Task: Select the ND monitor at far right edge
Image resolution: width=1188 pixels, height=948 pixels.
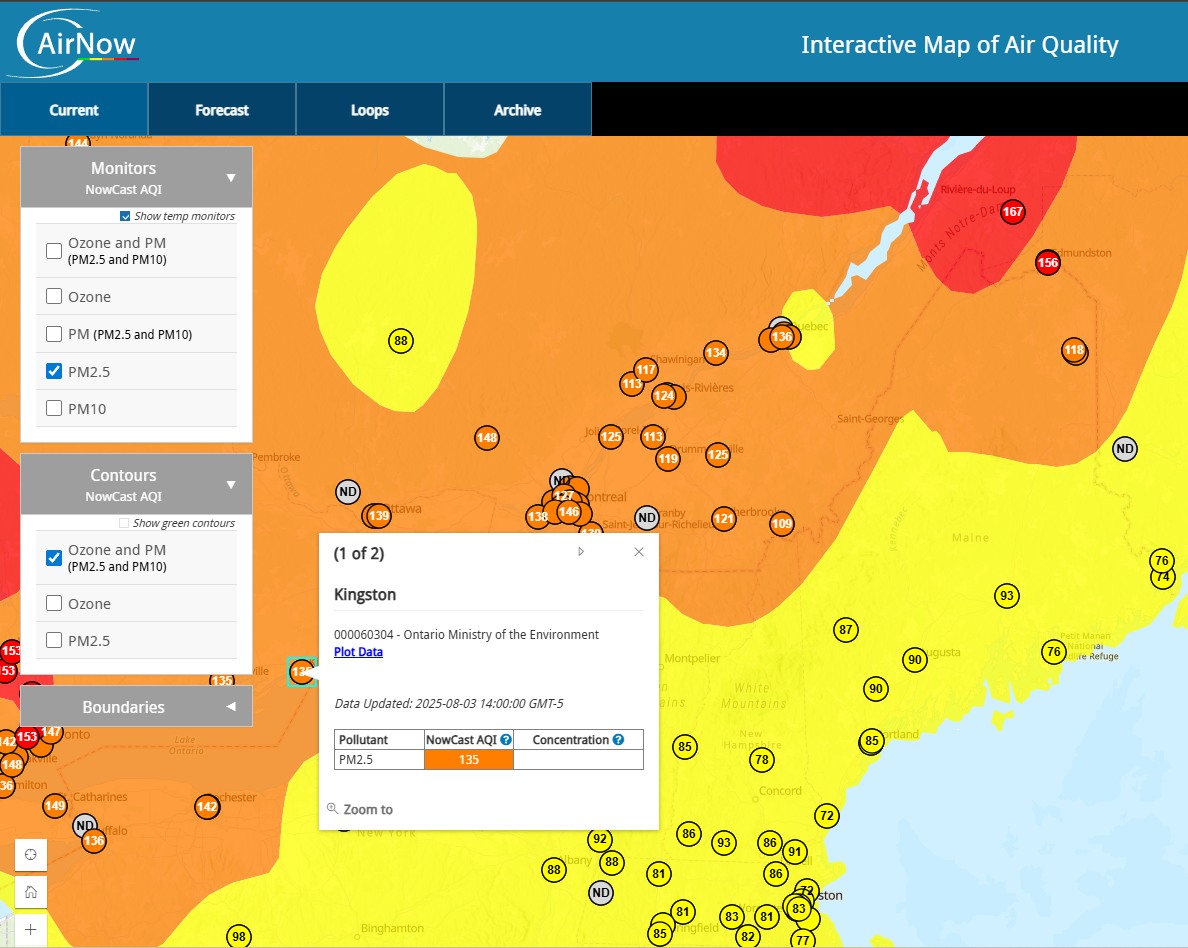Action: [x=1125, y=449]
